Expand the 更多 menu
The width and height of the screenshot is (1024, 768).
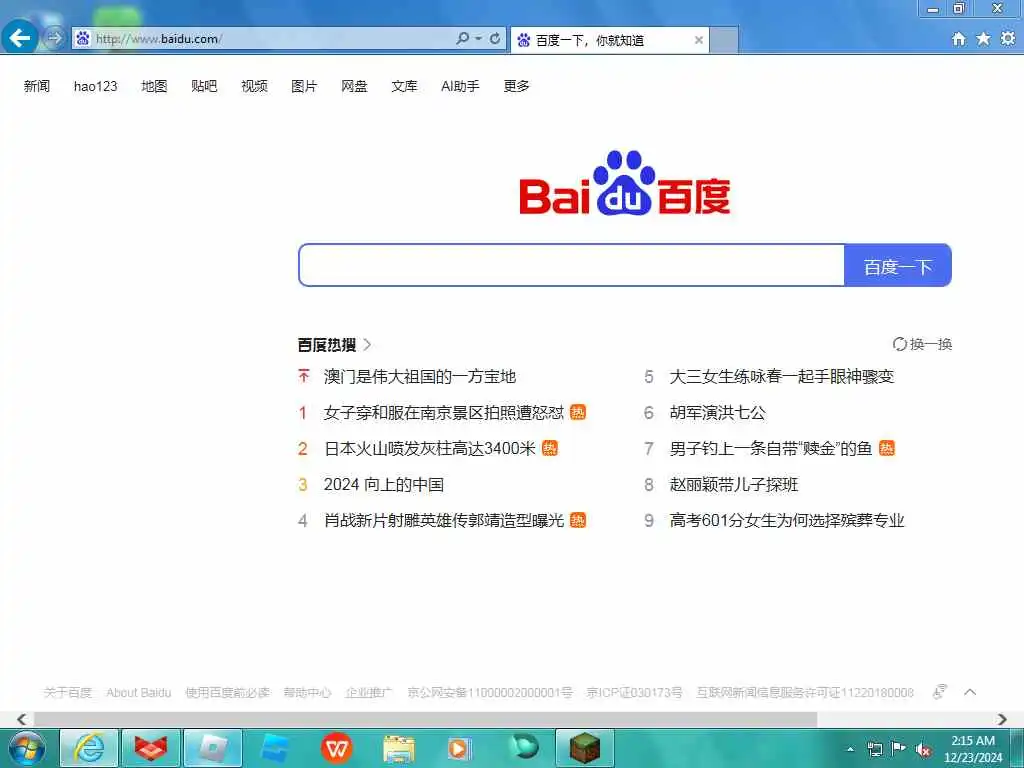point(516,86)
